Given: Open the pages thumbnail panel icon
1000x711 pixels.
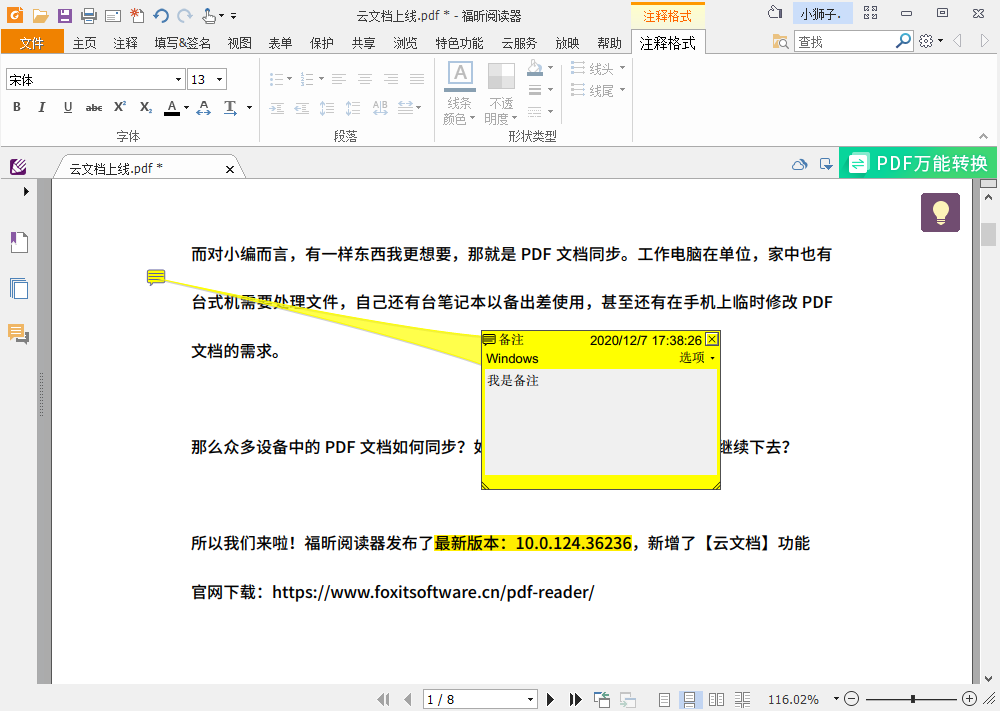Looking at the screenshot, I should click(19, 288).
